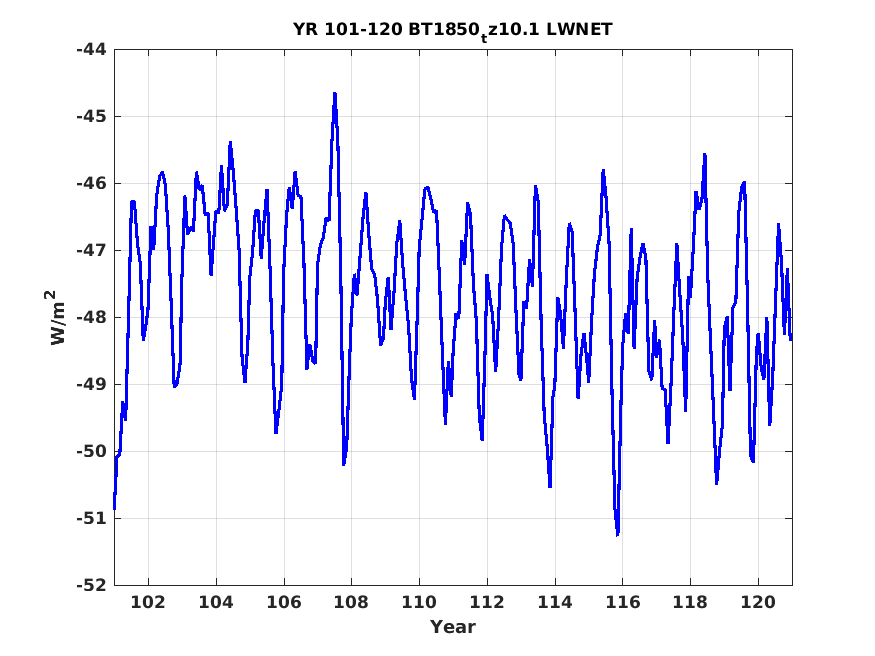875x656 pixels.
Task: Click the highest peak of the blue line
Action: point(335,94)
